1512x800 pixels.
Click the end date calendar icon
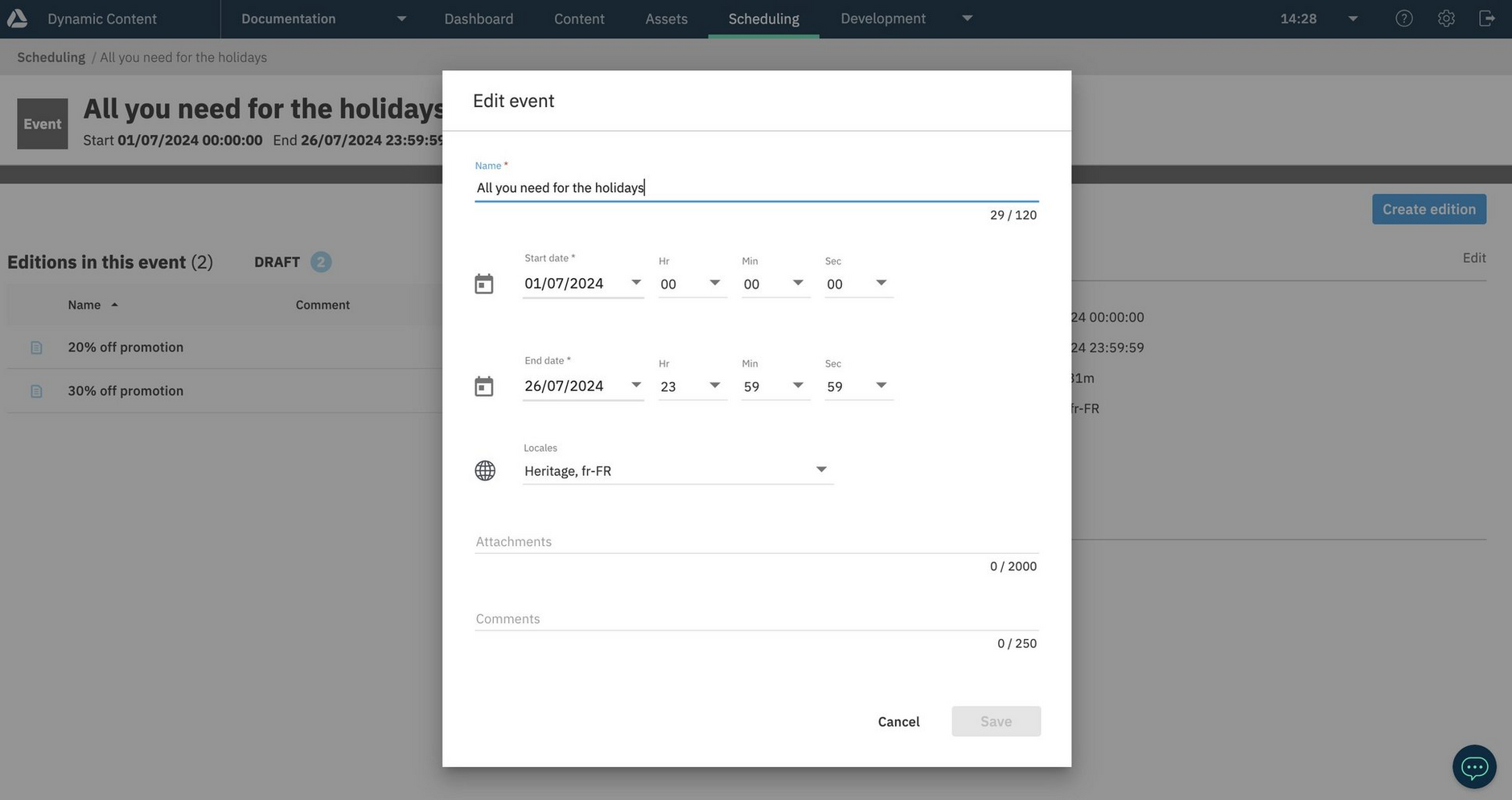(483, 387)
